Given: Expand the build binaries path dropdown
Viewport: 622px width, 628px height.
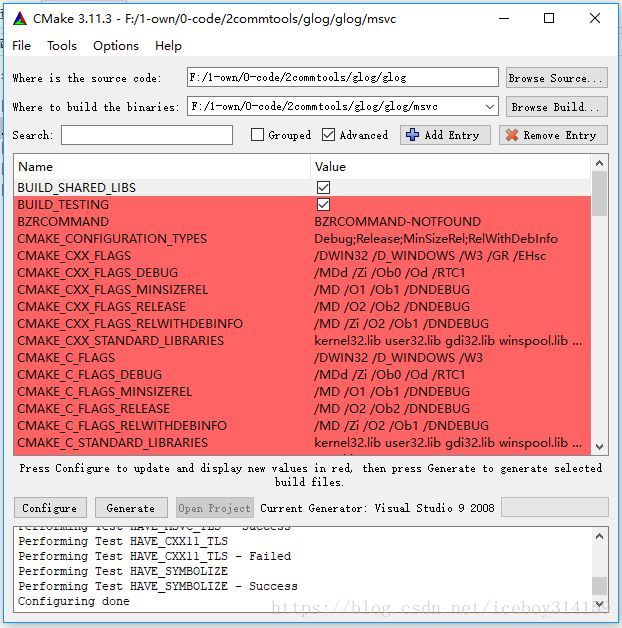Looking at the screenshot, I should 489,107.
